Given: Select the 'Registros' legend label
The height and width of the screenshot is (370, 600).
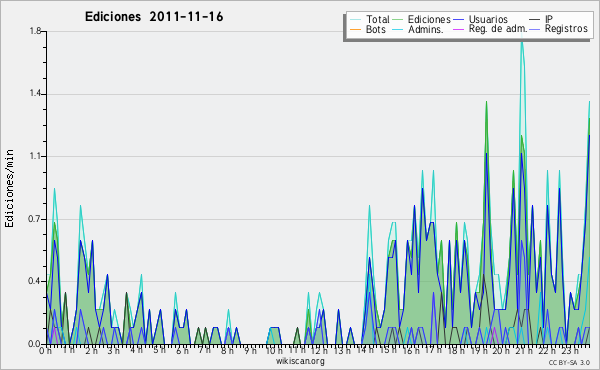Looking at the screenshot, I should 566,29.
